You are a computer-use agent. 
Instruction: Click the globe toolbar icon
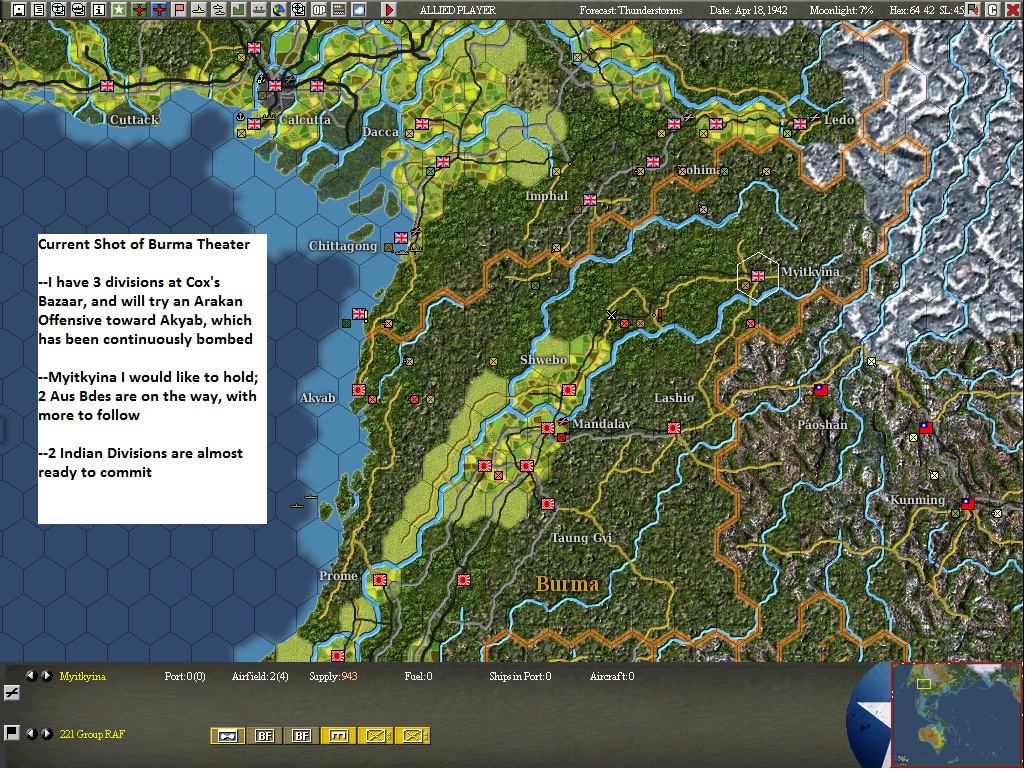click(x=279, y=10)
